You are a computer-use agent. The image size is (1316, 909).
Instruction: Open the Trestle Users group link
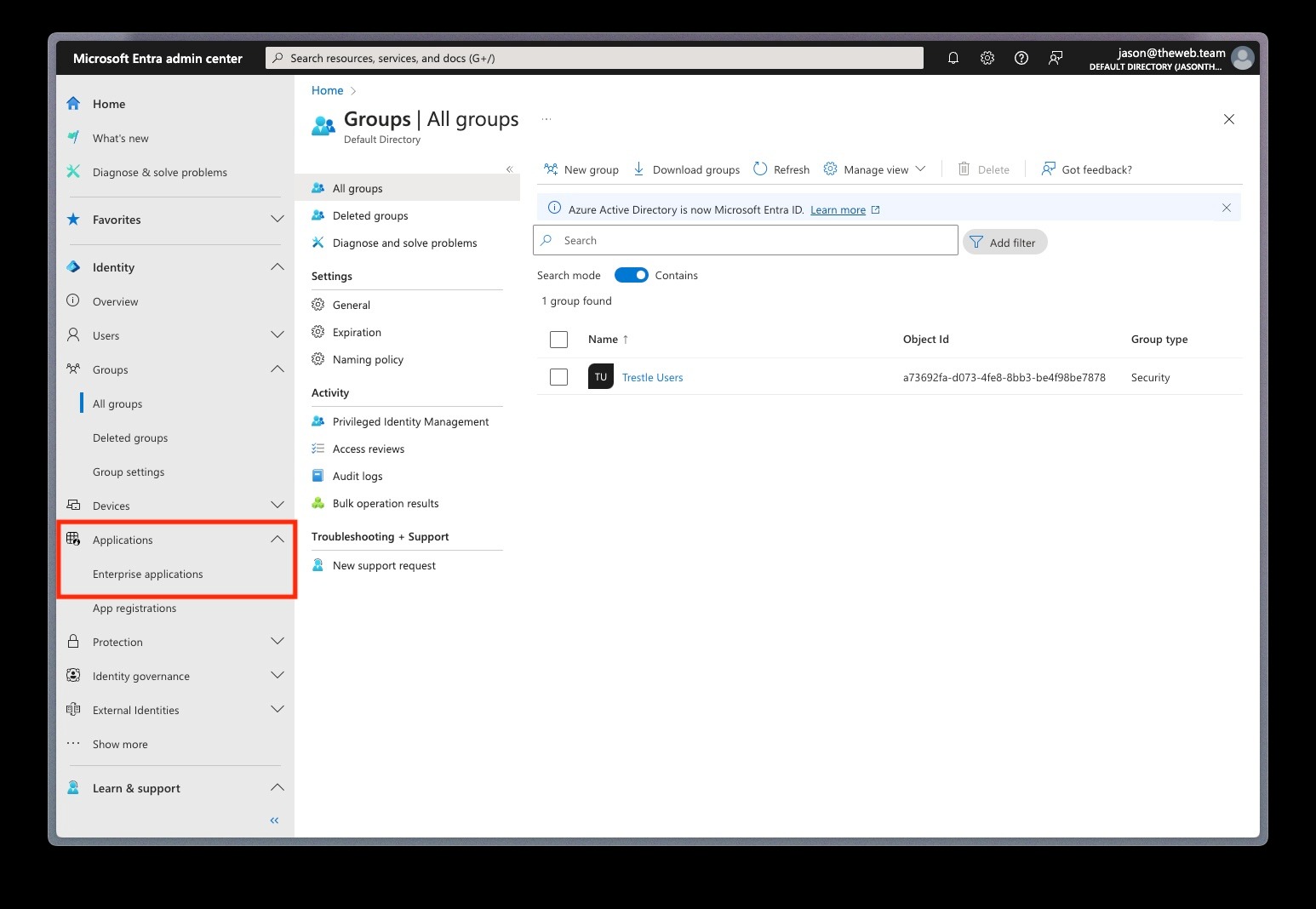pyautogui.click(x=652, y=378)
